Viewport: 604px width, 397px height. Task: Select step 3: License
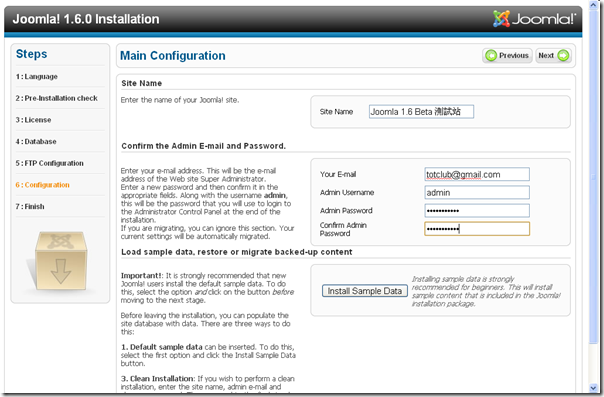(33, 120)
